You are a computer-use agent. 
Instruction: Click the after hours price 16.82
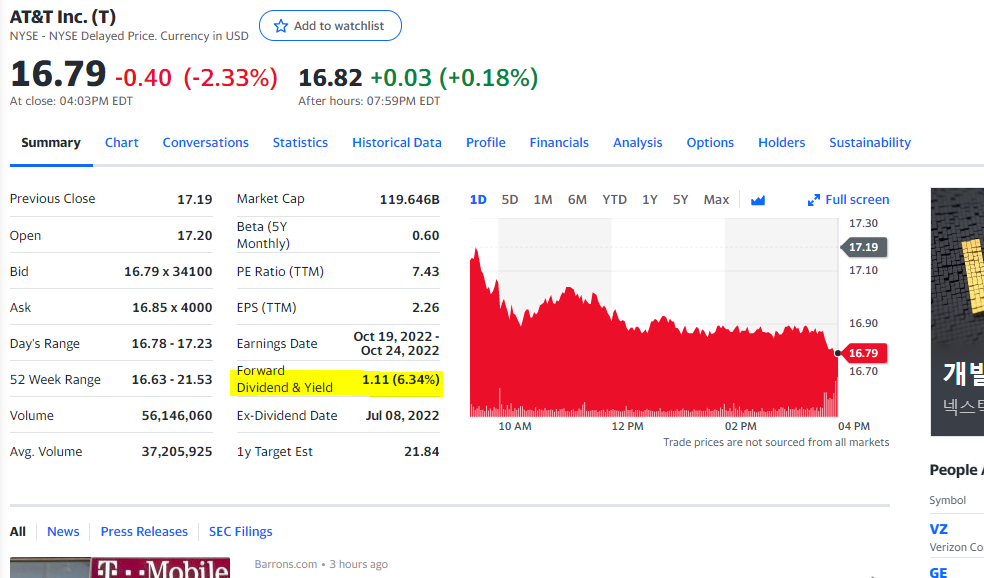click(x=330, y=78)
